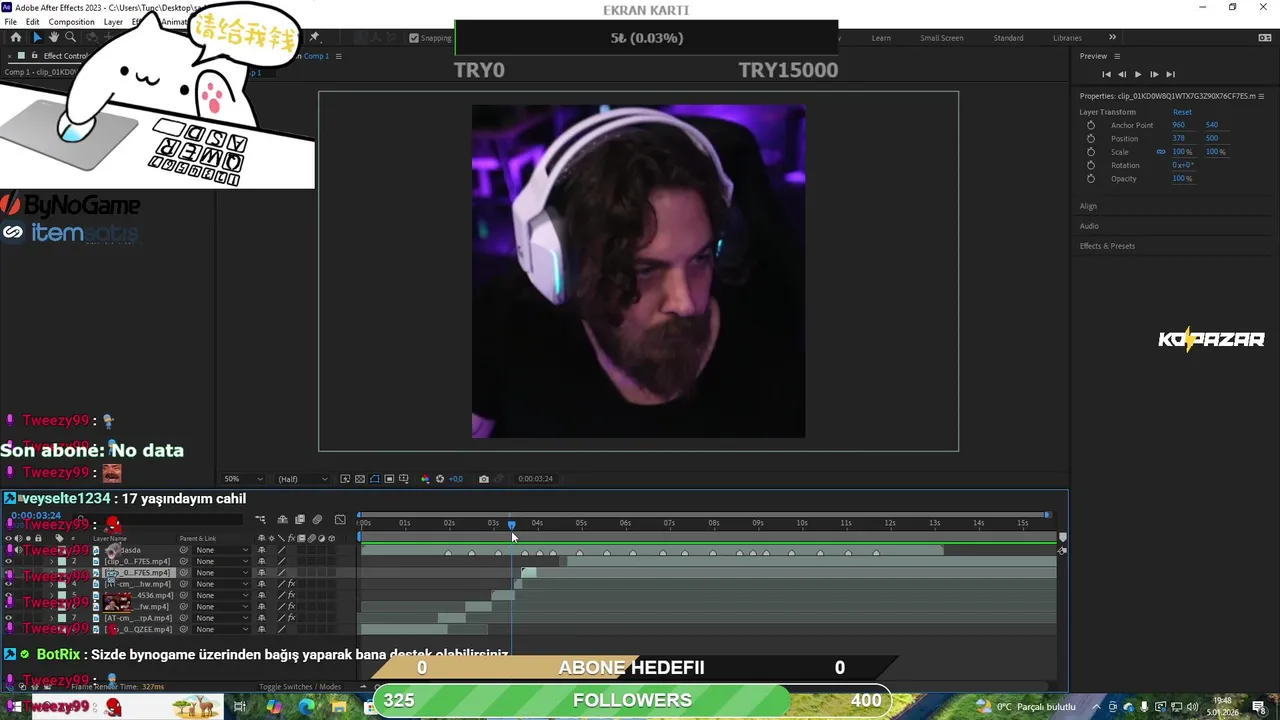Click fx switch on [AT-cm_...hw.mp4] layer
Screen dimensions: 1280x720
[x=292, y=584]
